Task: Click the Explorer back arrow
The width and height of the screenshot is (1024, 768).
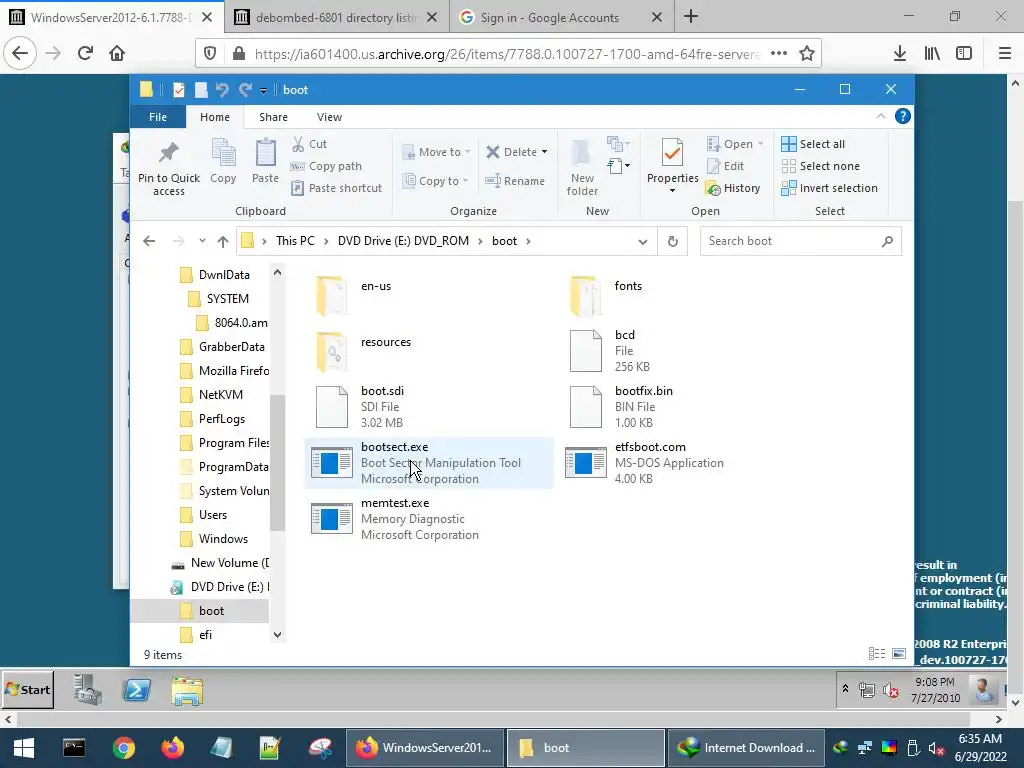Action: point(149,241)
